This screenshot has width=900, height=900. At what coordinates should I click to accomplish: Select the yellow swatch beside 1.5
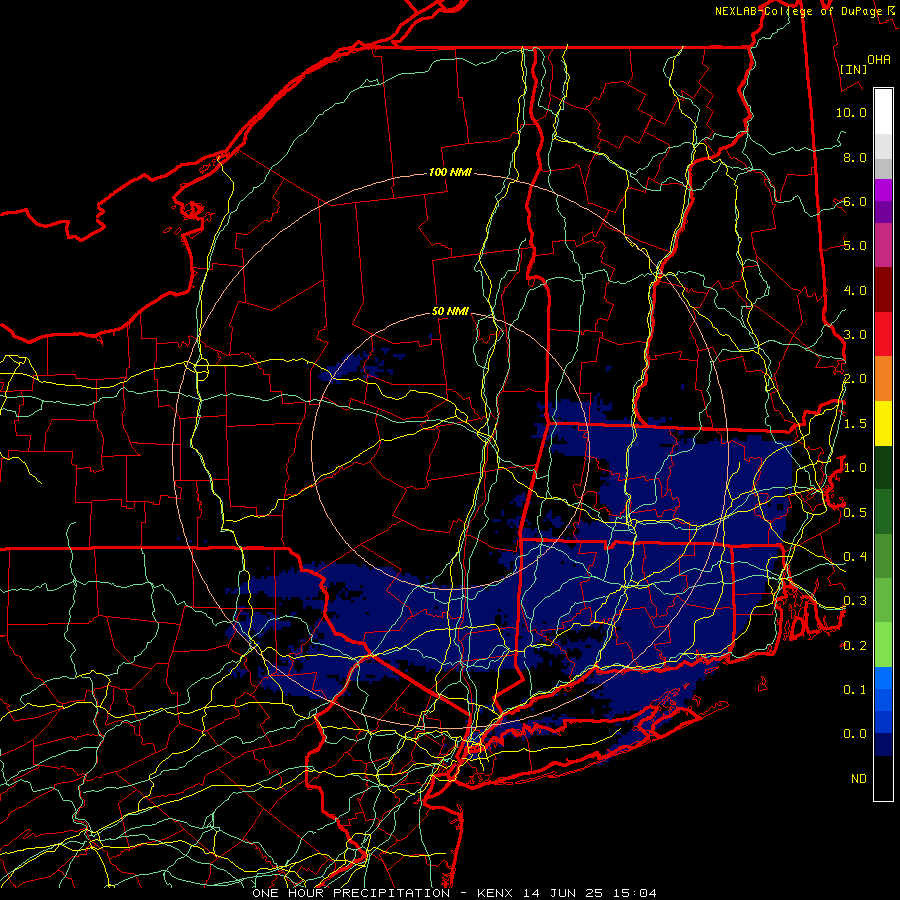[883, 423]
